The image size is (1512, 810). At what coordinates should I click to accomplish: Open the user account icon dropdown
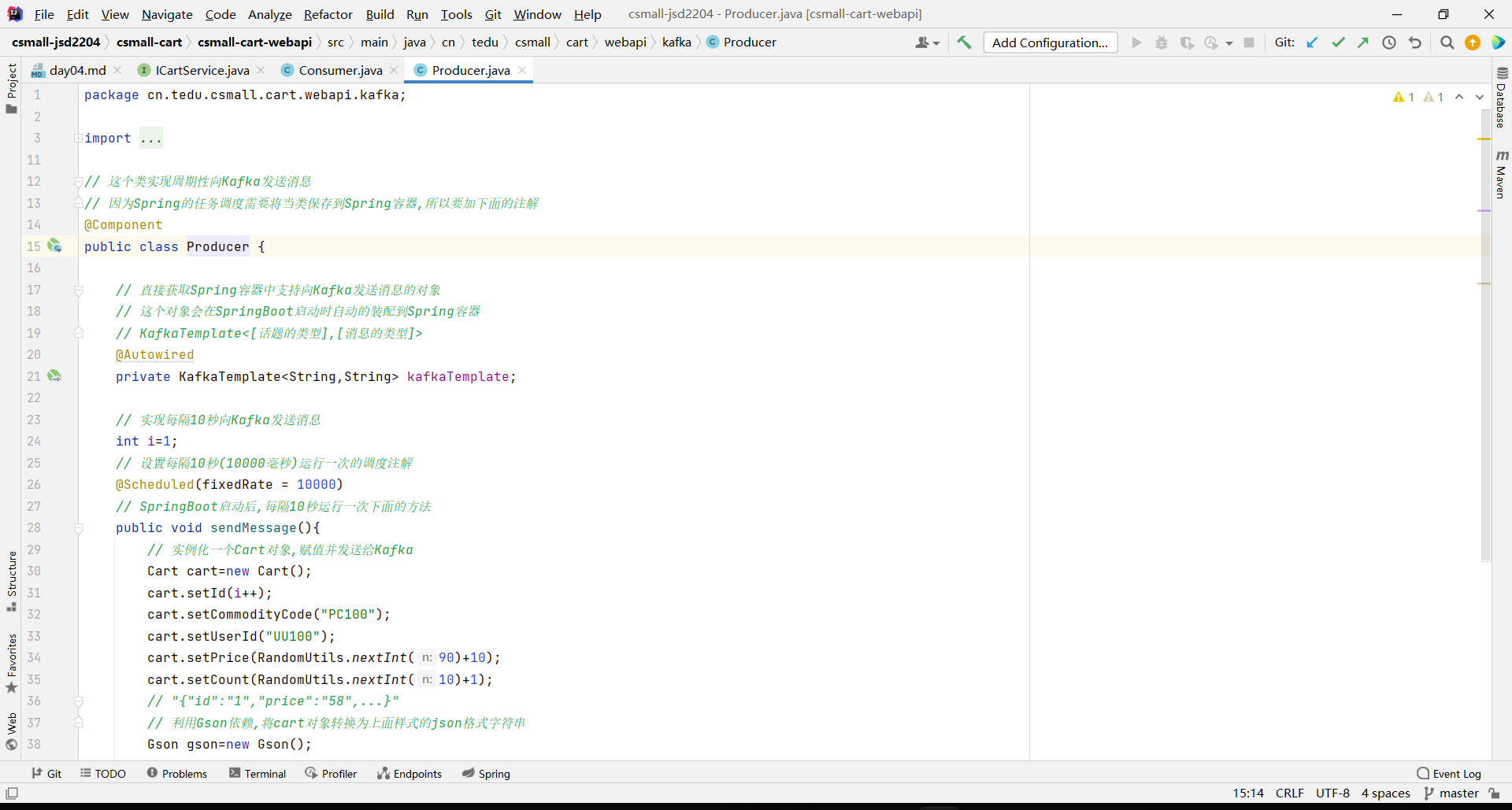click(927, 43)
